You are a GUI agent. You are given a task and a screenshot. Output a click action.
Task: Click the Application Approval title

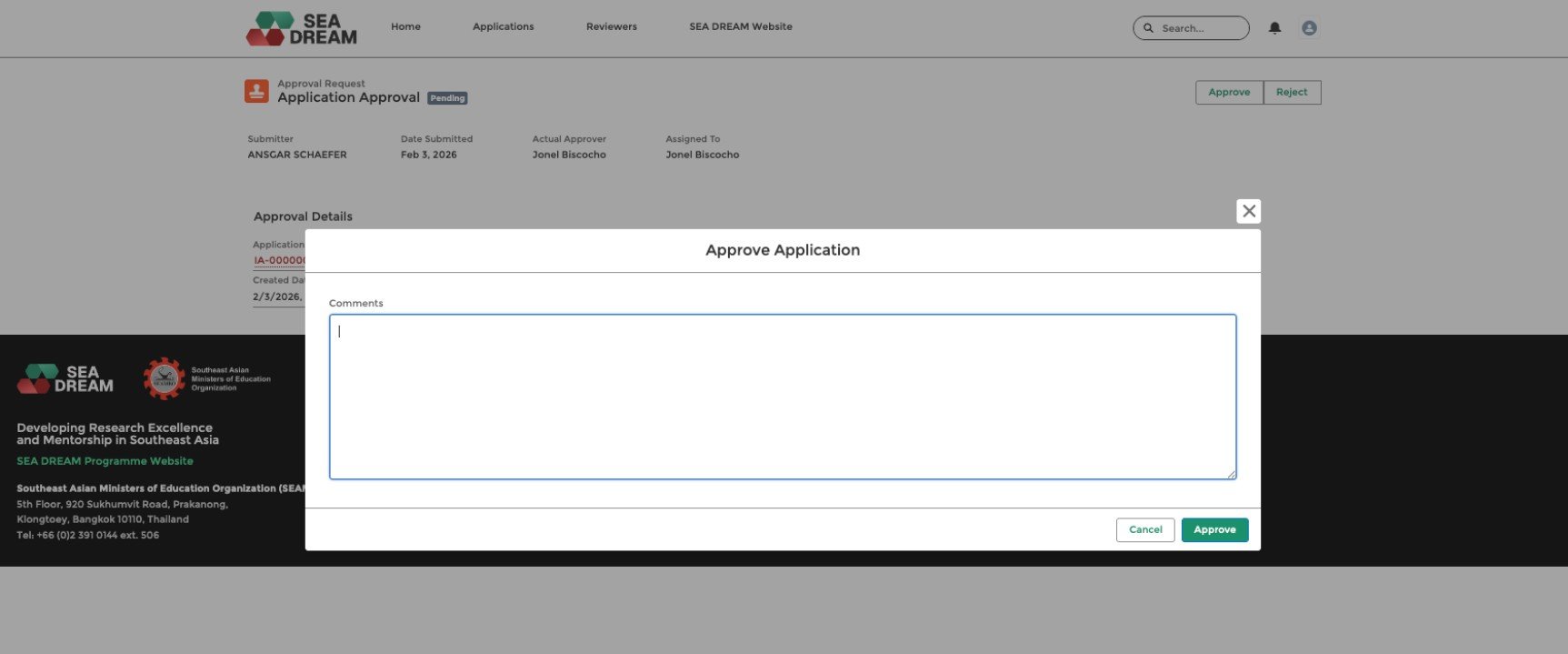[348, 97]
